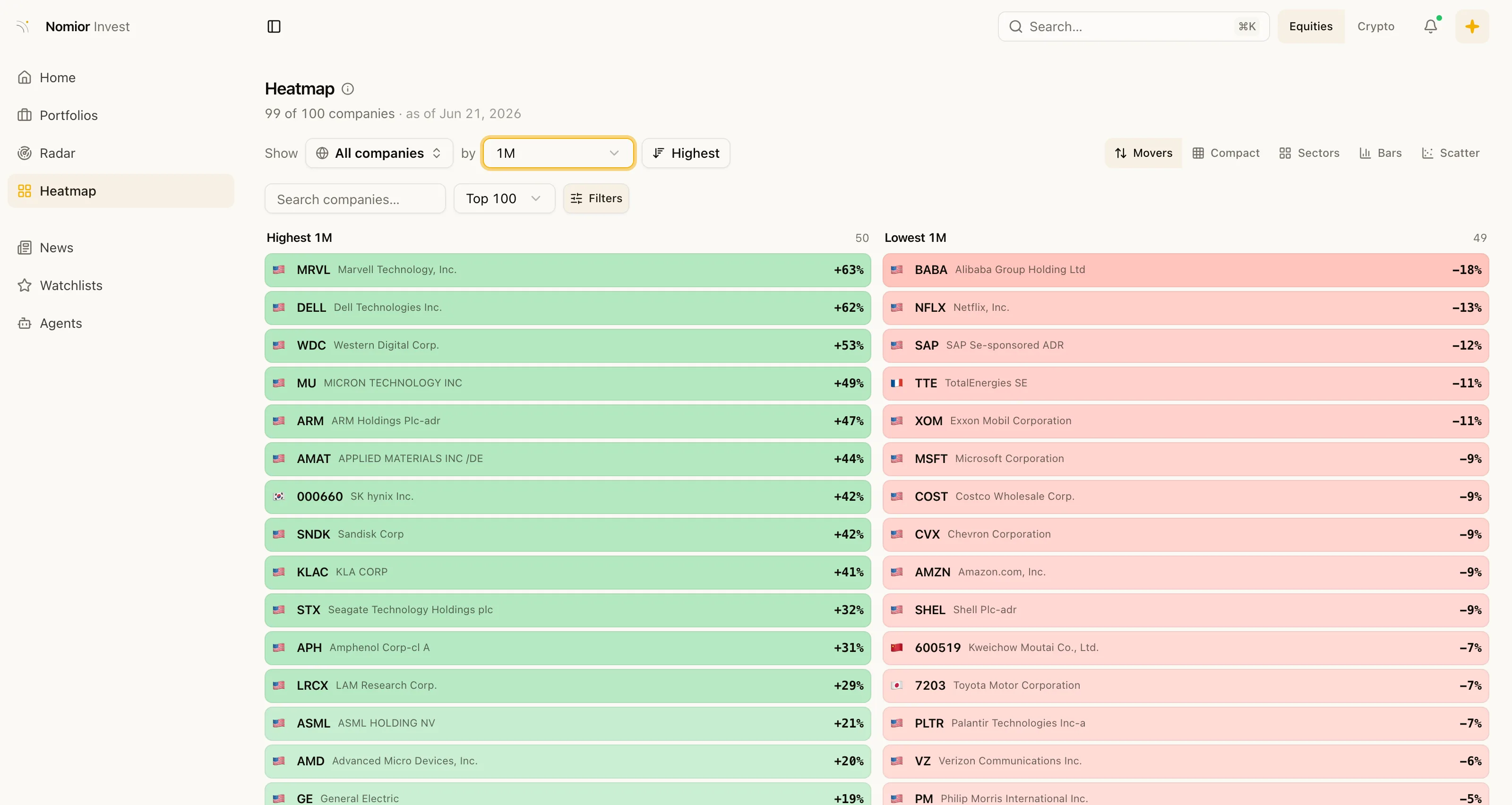Click the MU MICRON TECHNOLOGY row
Viewport: 1512px width, 805px height.
[567, 383]
